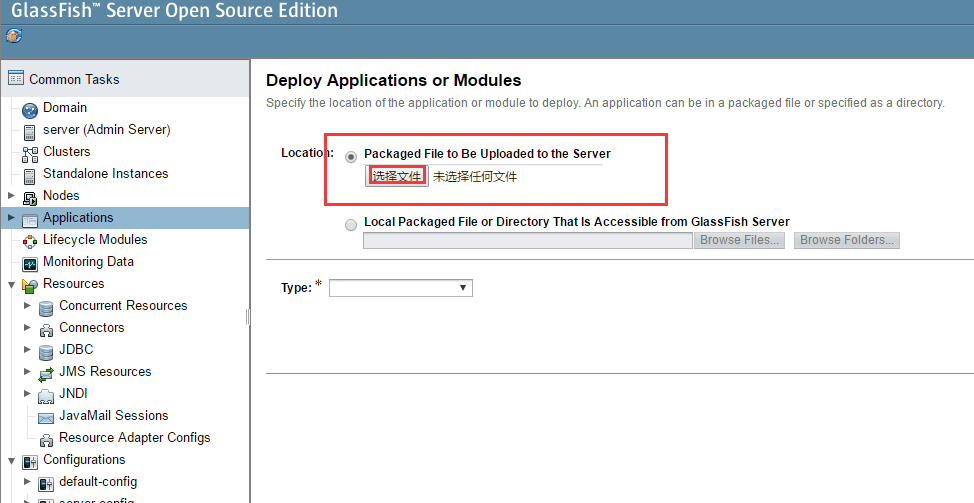Open JMS Resources label
The height and width of the screenshot is (503, 974).
(x=105, y=371)
